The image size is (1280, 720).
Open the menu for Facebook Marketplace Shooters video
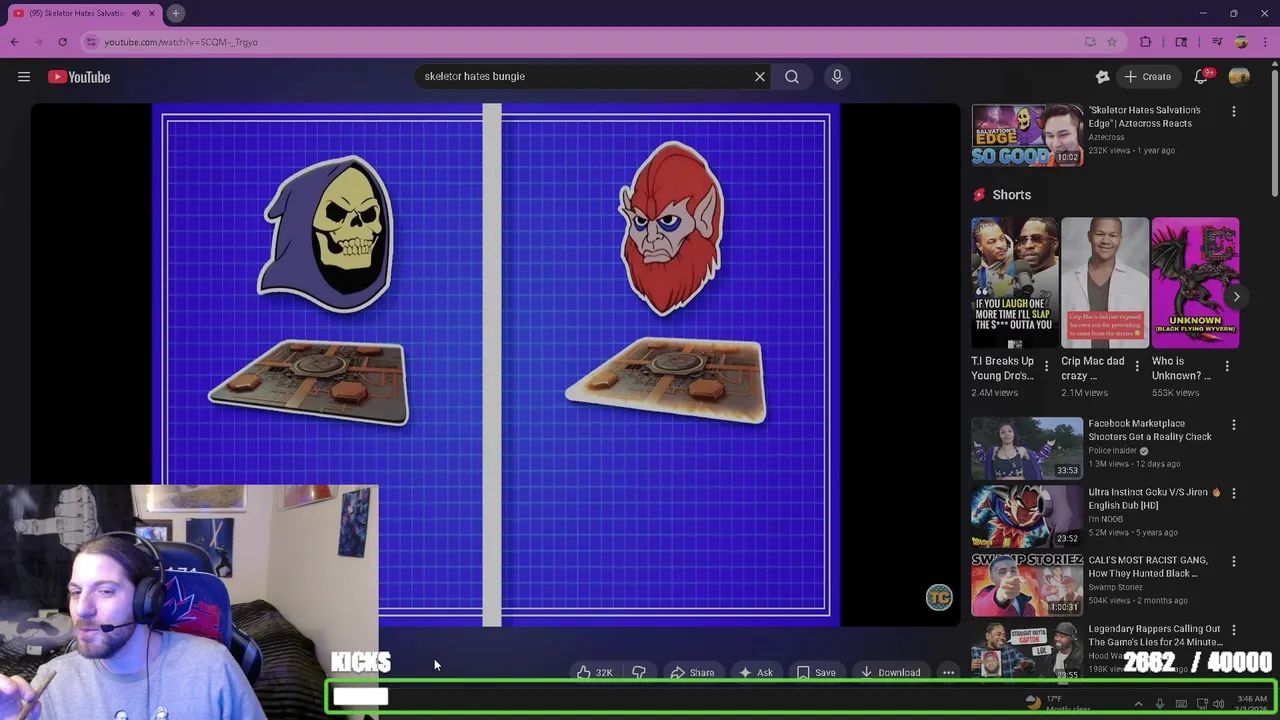[1233, 425]
